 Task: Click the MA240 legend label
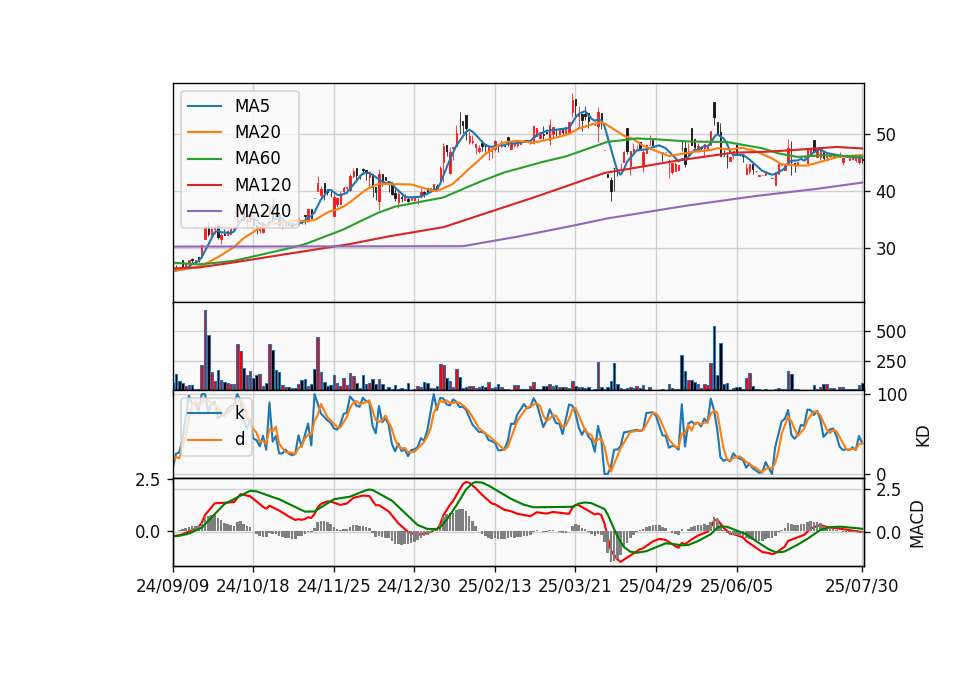click(x=263, y=211)
